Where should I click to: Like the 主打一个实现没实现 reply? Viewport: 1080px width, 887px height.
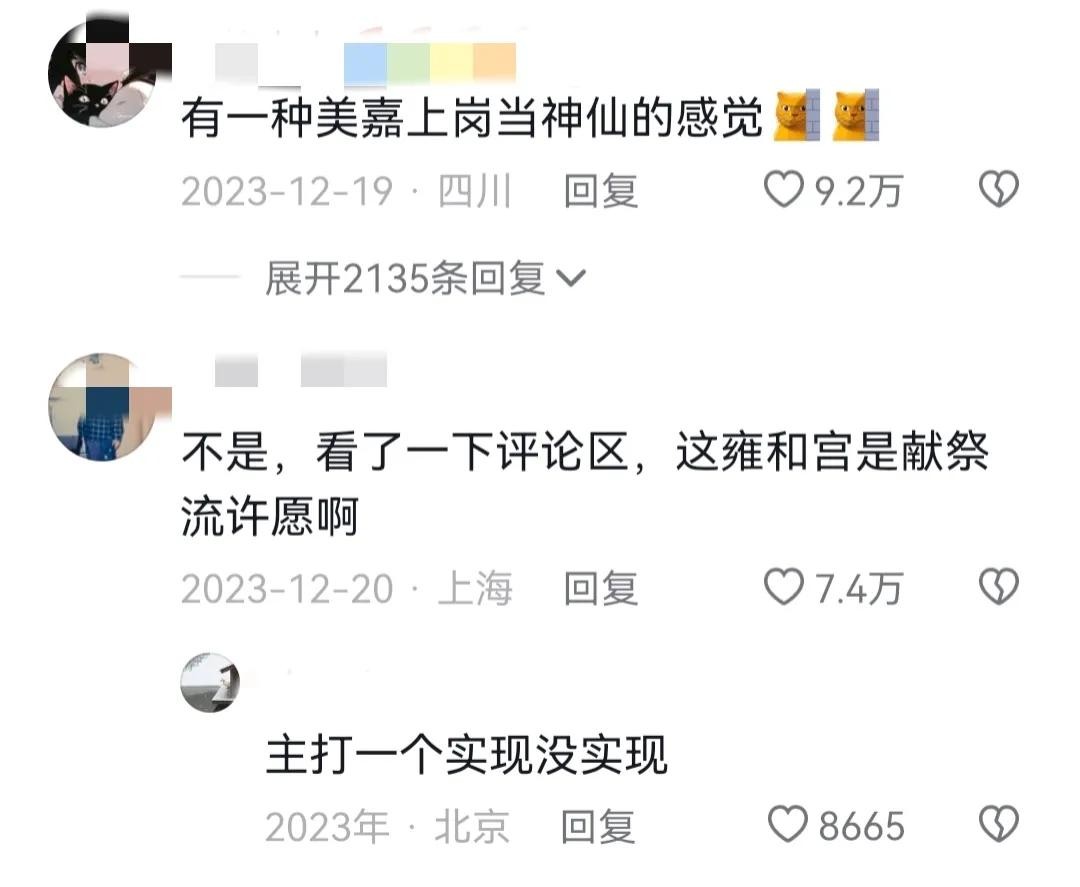point(787,824)
